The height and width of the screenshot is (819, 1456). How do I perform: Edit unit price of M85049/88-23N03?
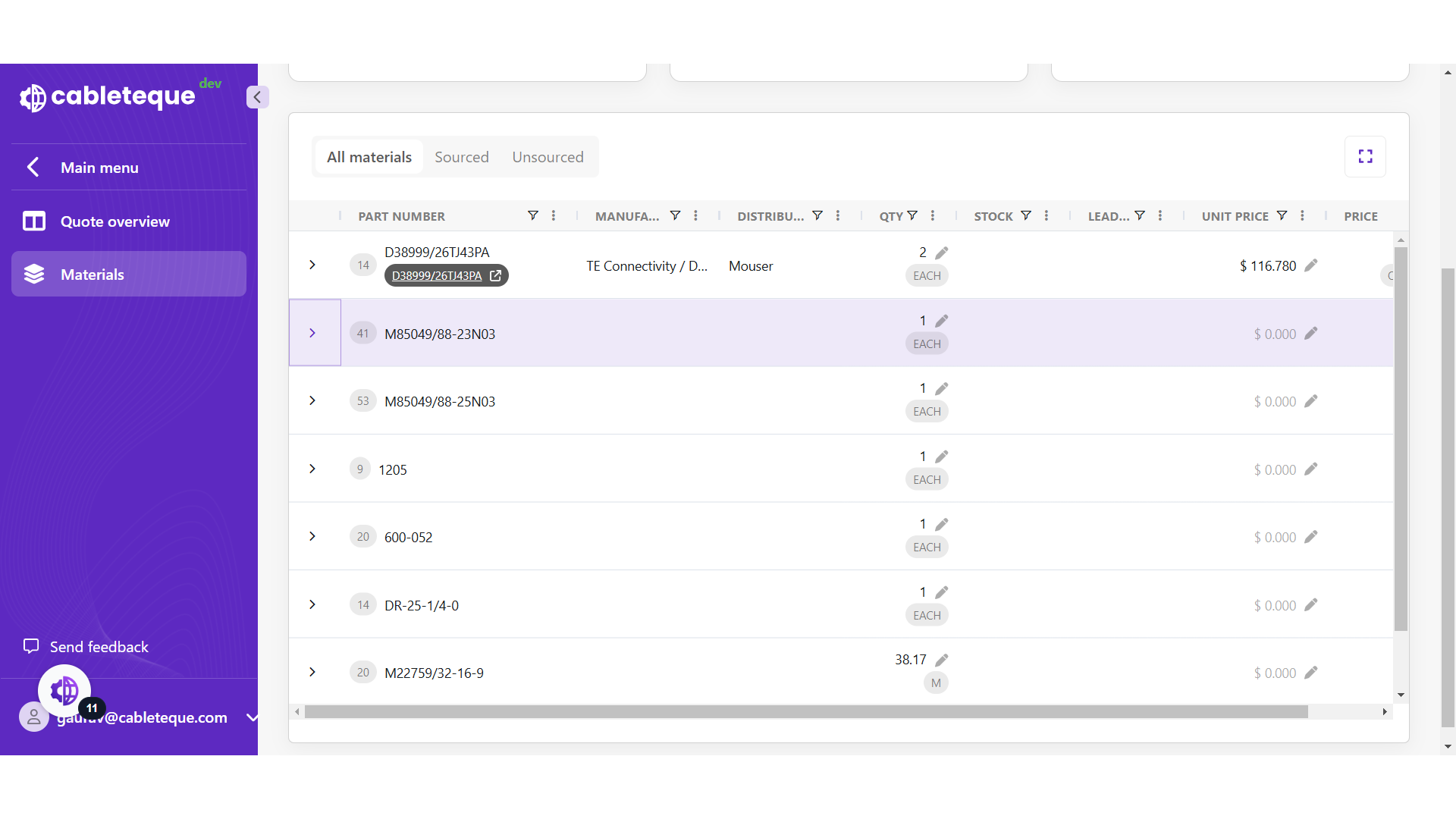pos(1311,334)
